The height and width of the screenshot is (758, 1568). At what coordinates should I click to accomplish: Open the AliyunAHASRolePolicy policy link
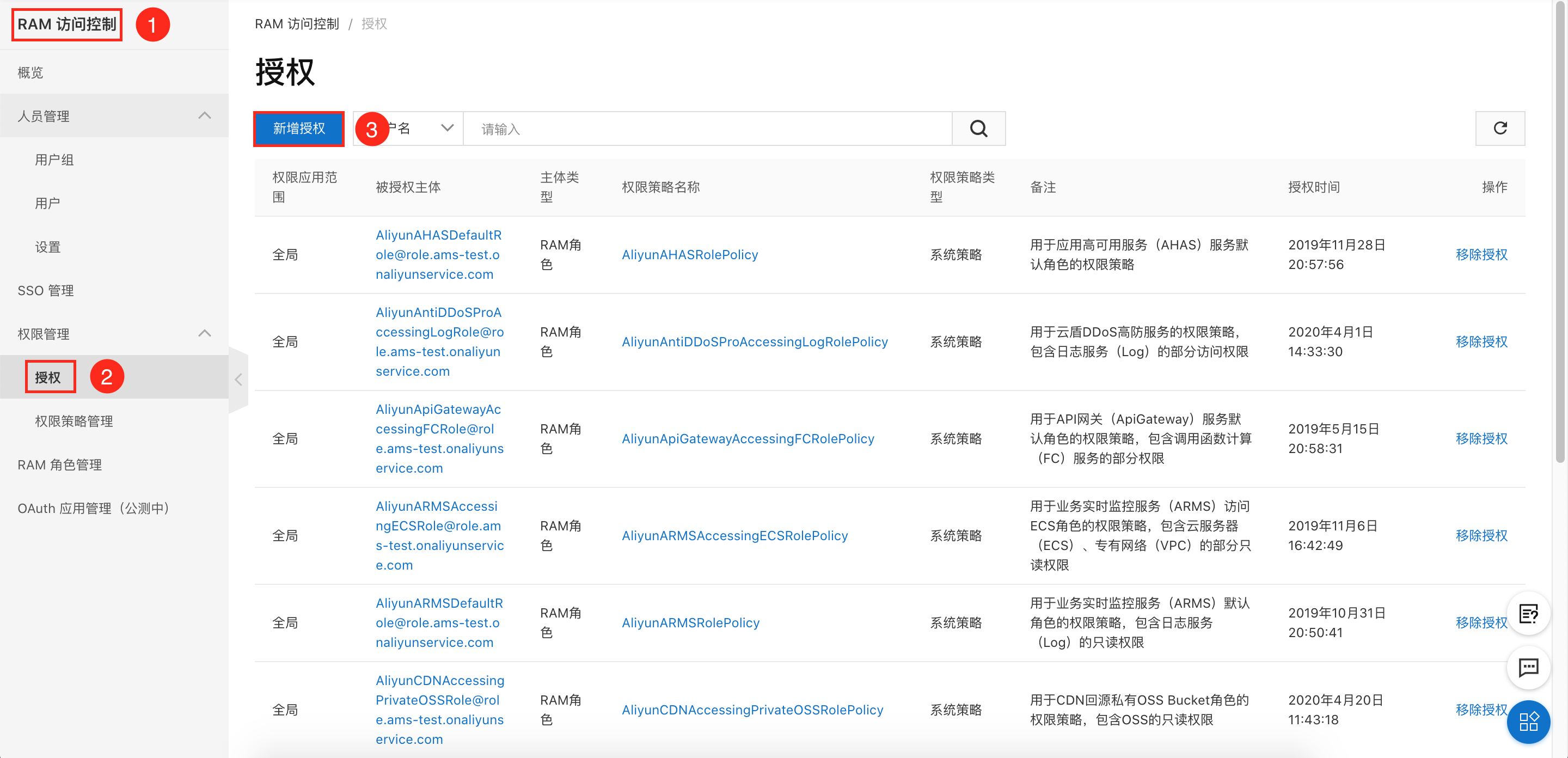tap(690, 254)
